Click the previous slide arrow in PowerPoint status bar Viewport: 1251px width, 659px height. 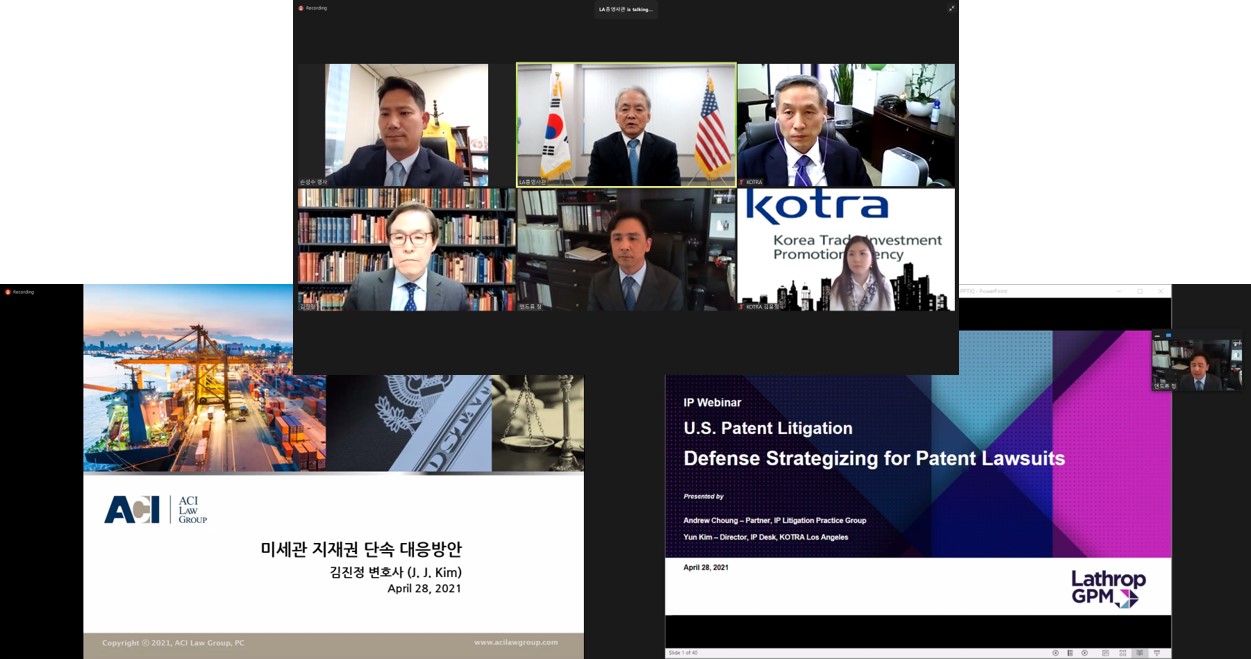click(1055, 653)
